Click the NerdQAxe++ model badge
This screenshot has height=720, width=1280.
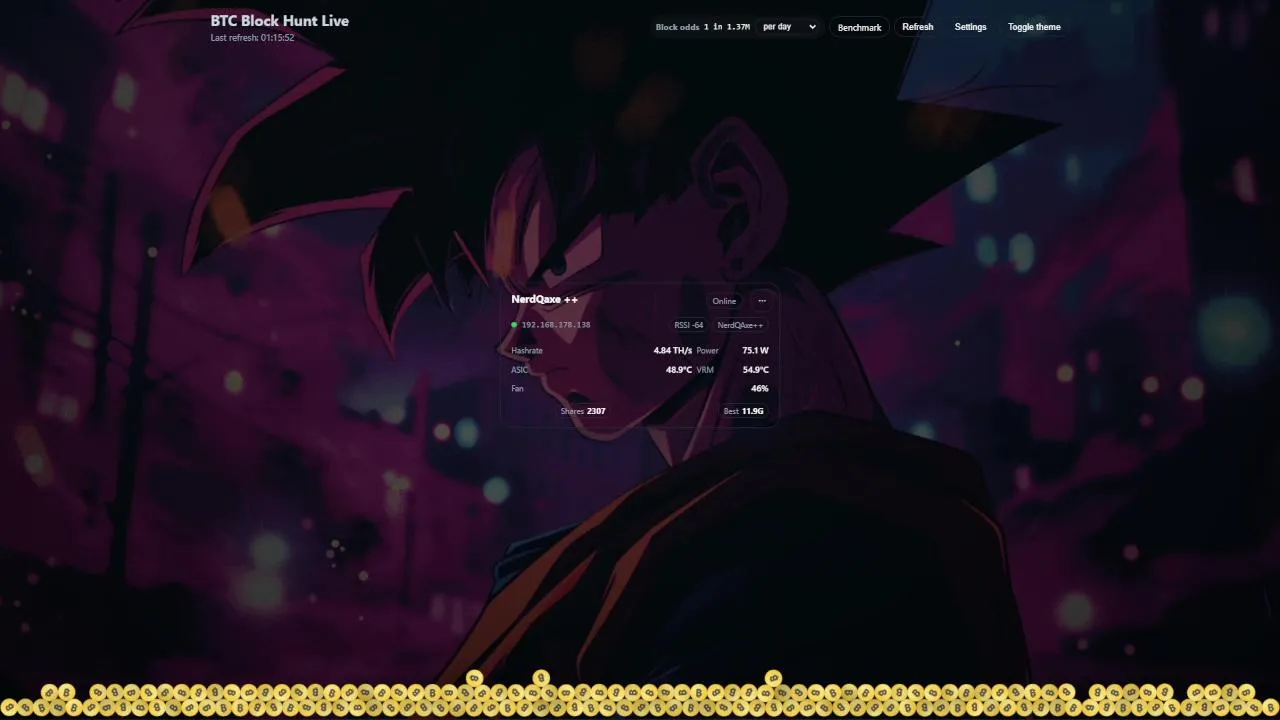coord(740,325)
